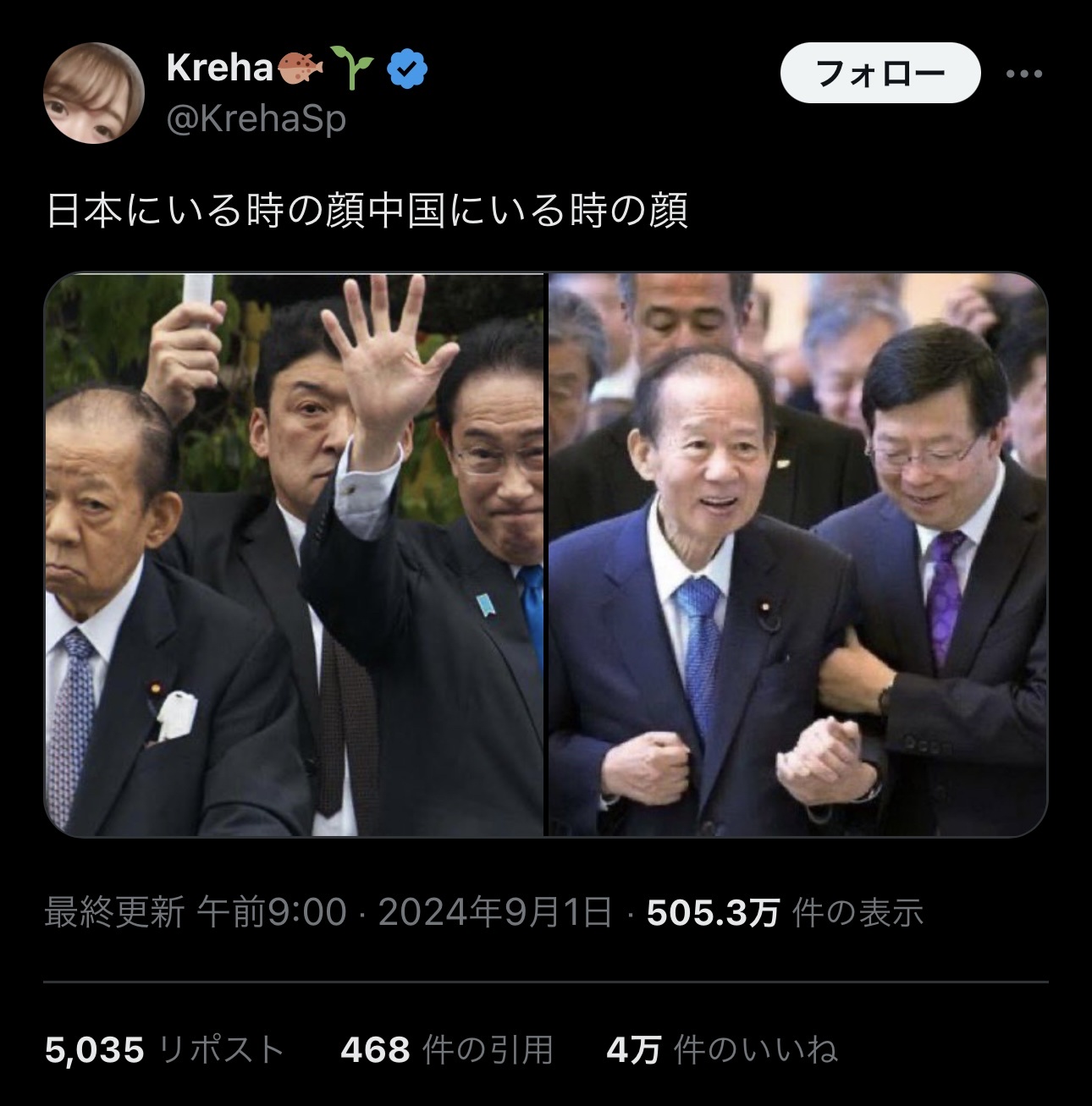The width and height of the screenshot is (1092, 1106).
Task: Open the three-dot more options menu
Action: [x=1024, y=74]
